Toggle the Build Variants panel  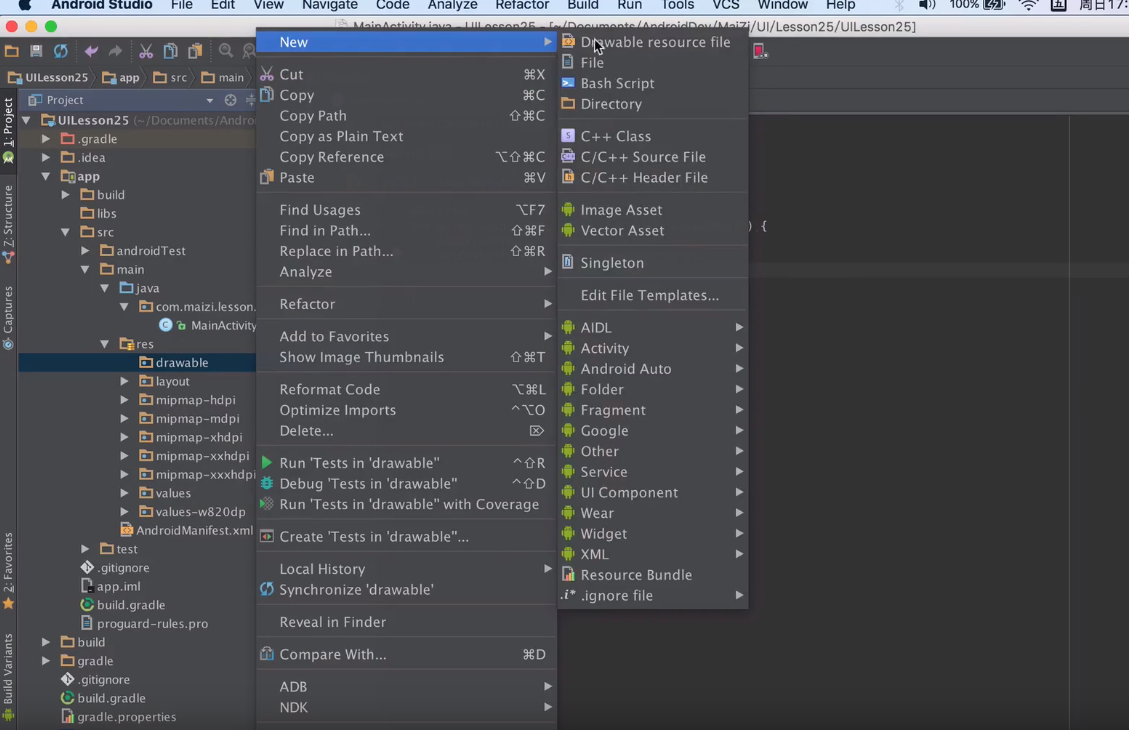(8, 665)
